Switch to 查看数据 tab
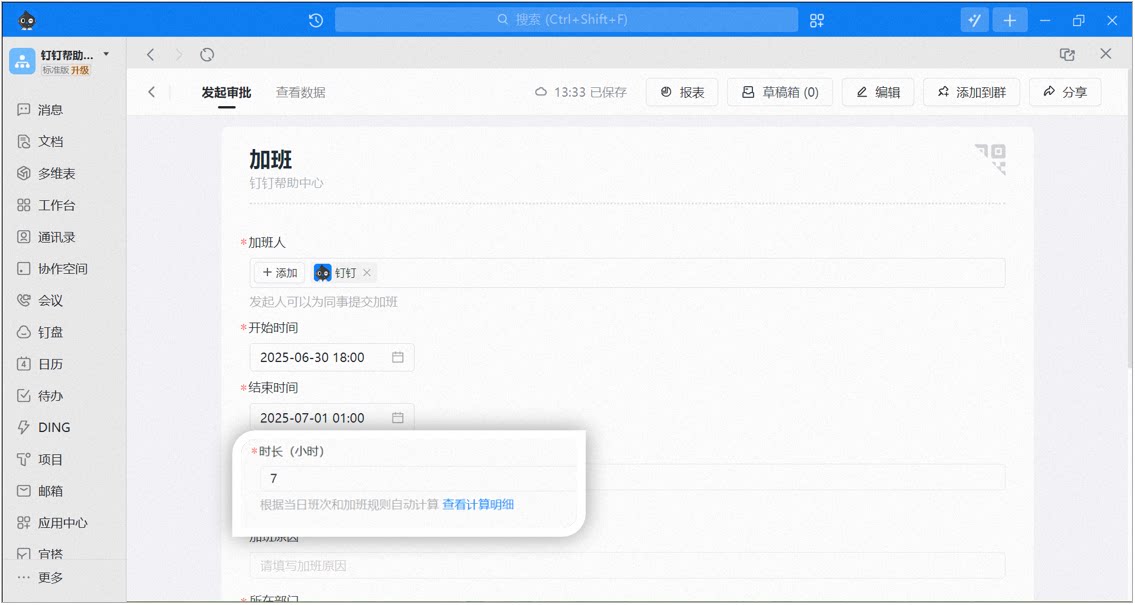Viewport: 1135px width, 605px height. [x=300, y=93]
